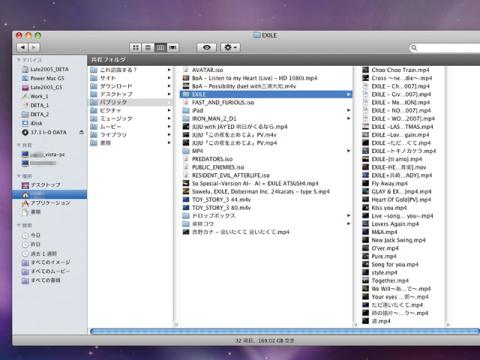The height and width of the screenshot is (360, 480).
Task: Click the EXILE window title folder icon
Action: 256,35
